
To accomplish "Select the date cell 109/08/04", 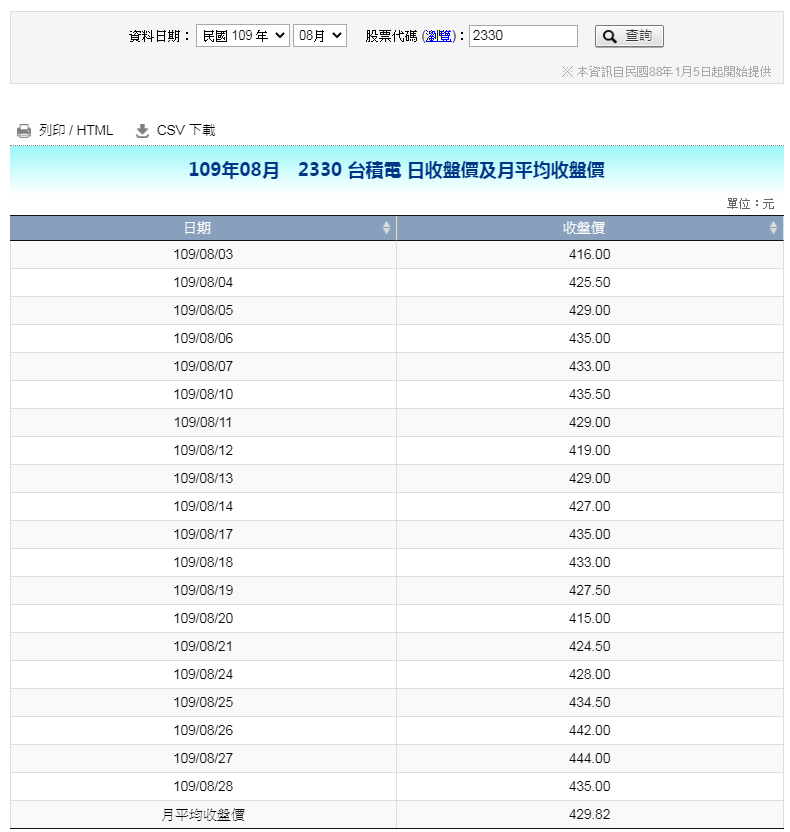I will point(203,283).
